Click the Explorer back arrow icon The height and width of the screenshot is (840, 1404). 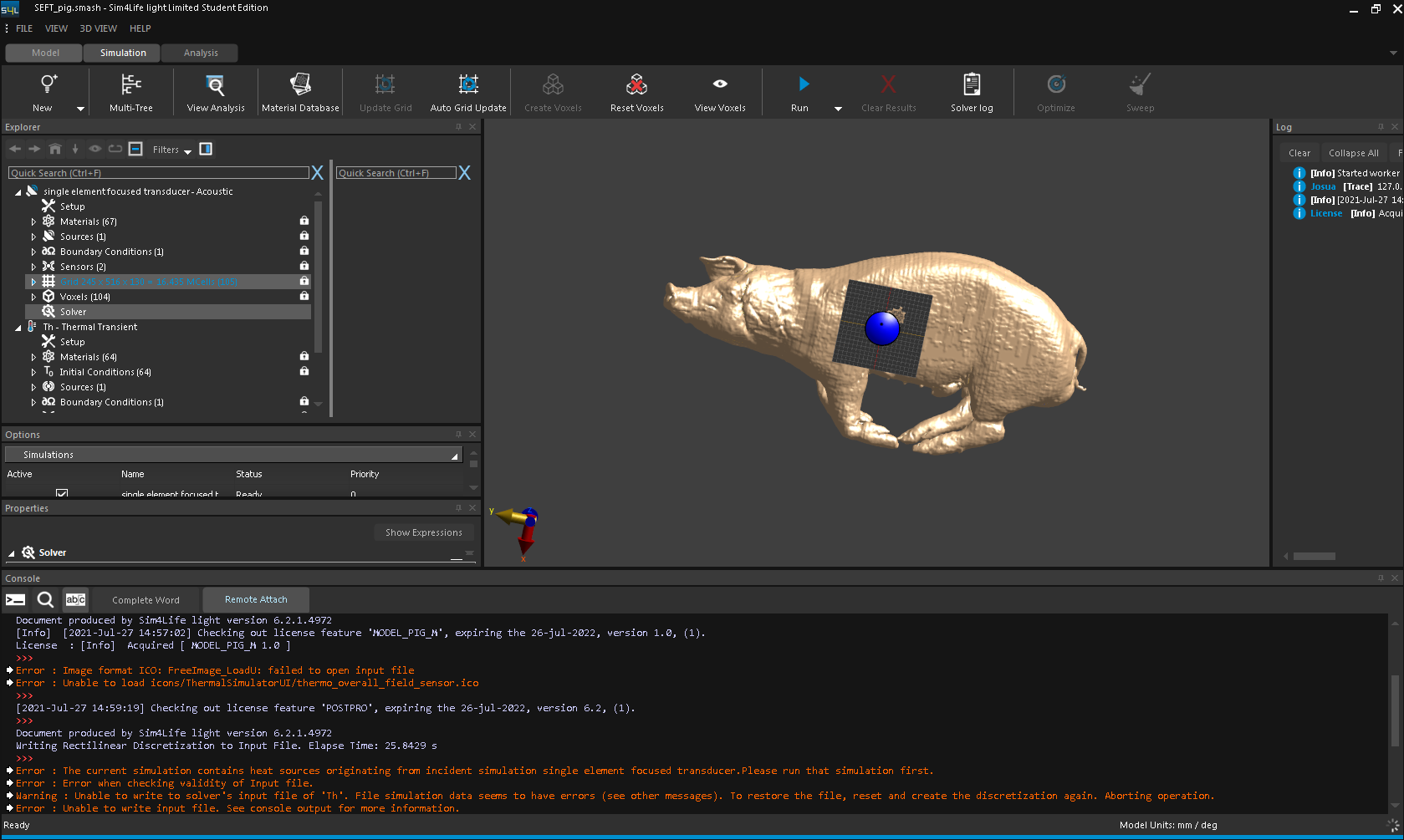(x=15, y=149)
